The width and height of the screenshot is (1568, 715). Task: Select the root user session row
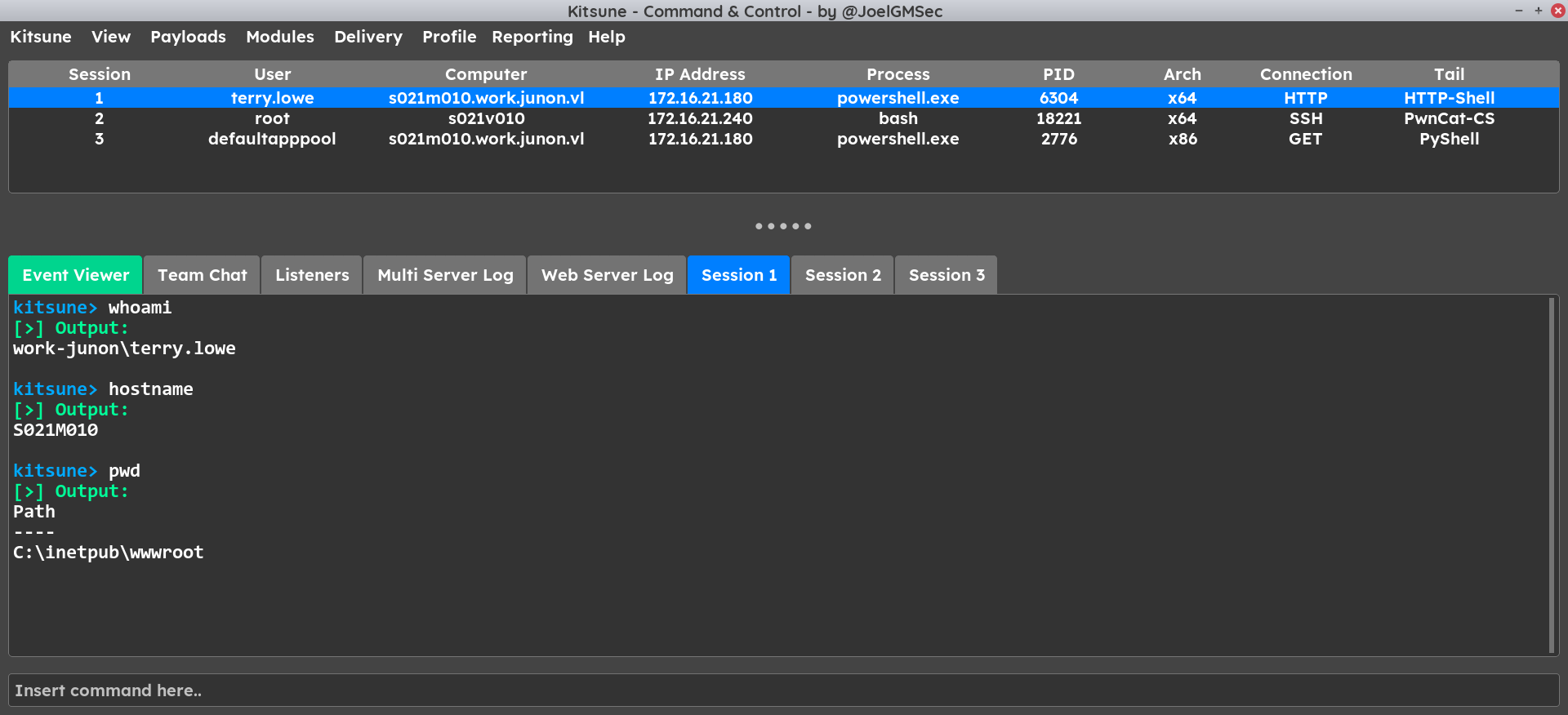(x=784, y=118)
